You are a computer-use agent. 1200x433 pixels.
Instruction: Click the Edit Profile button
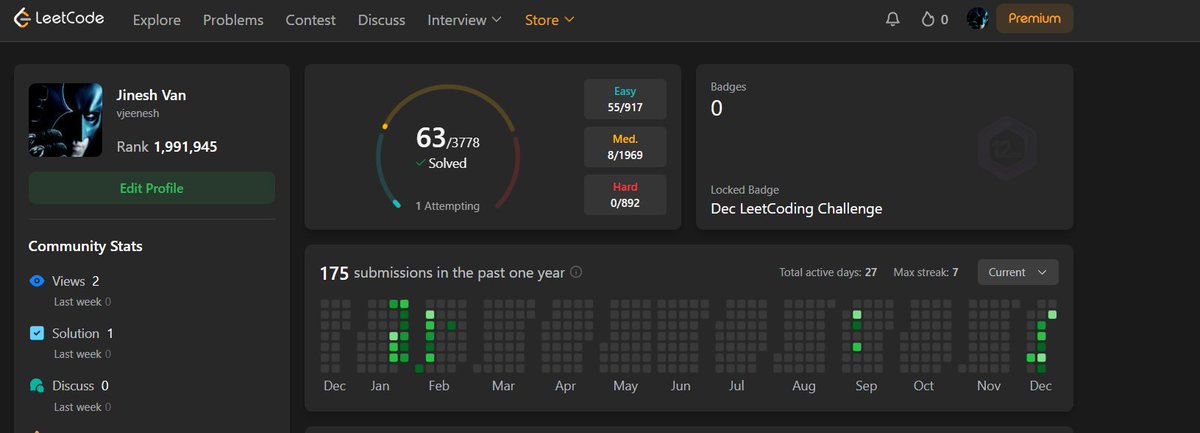[151, 188]
